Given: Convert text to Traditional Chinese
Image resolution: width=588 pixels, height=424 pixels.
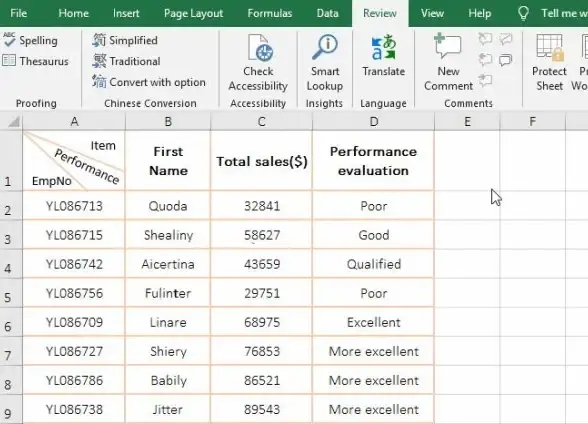Looking at the screenshot, I should (126, 61).
